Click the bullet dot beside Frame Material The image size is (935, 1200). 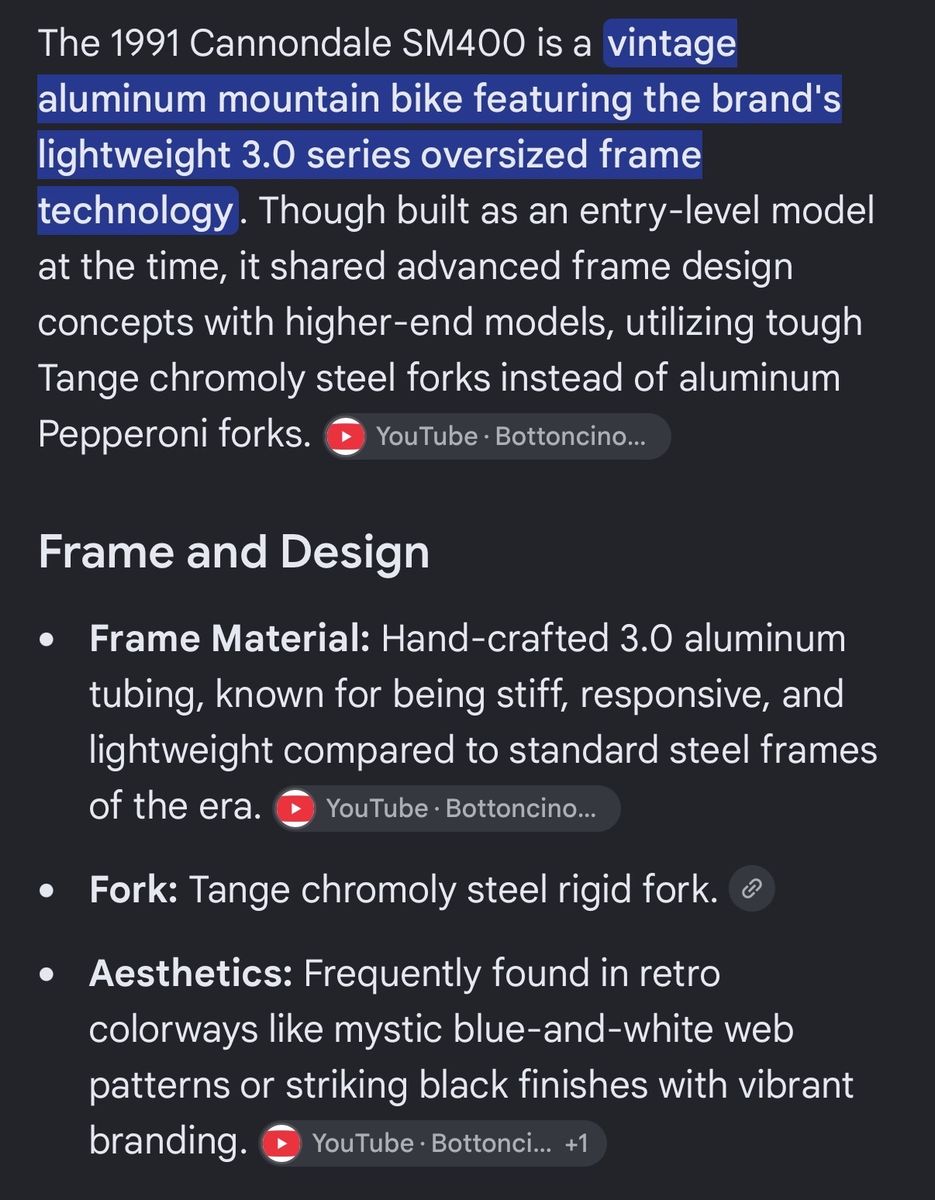coord(47,639)
